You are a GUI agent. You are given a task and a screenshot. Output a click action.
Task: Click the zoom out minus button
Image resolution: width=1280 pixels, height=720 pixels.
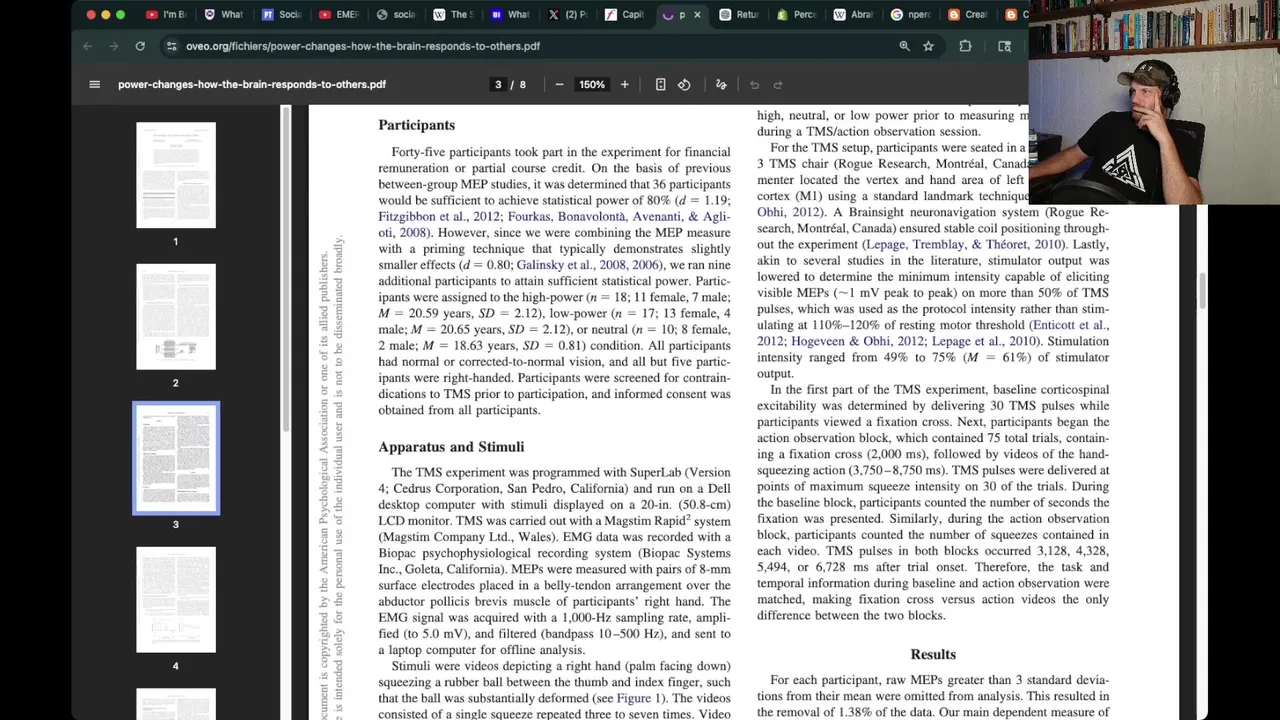click(559, 85)
